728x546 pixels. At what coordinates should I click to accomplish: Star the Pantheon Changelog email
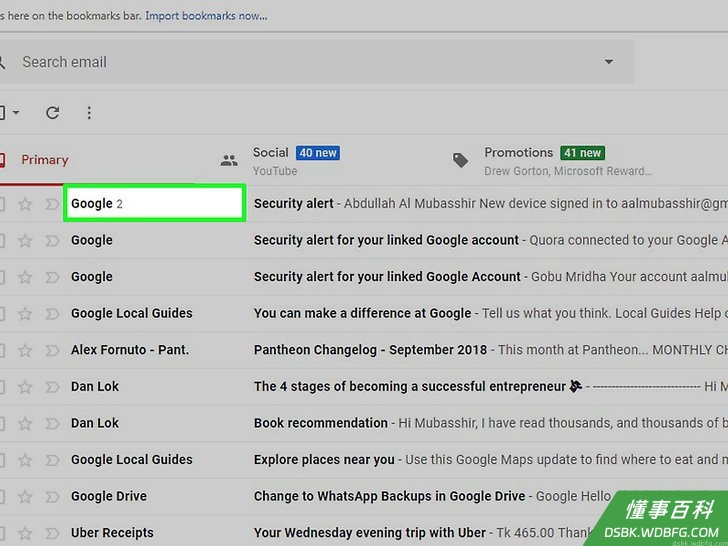(x=25, y=350)
